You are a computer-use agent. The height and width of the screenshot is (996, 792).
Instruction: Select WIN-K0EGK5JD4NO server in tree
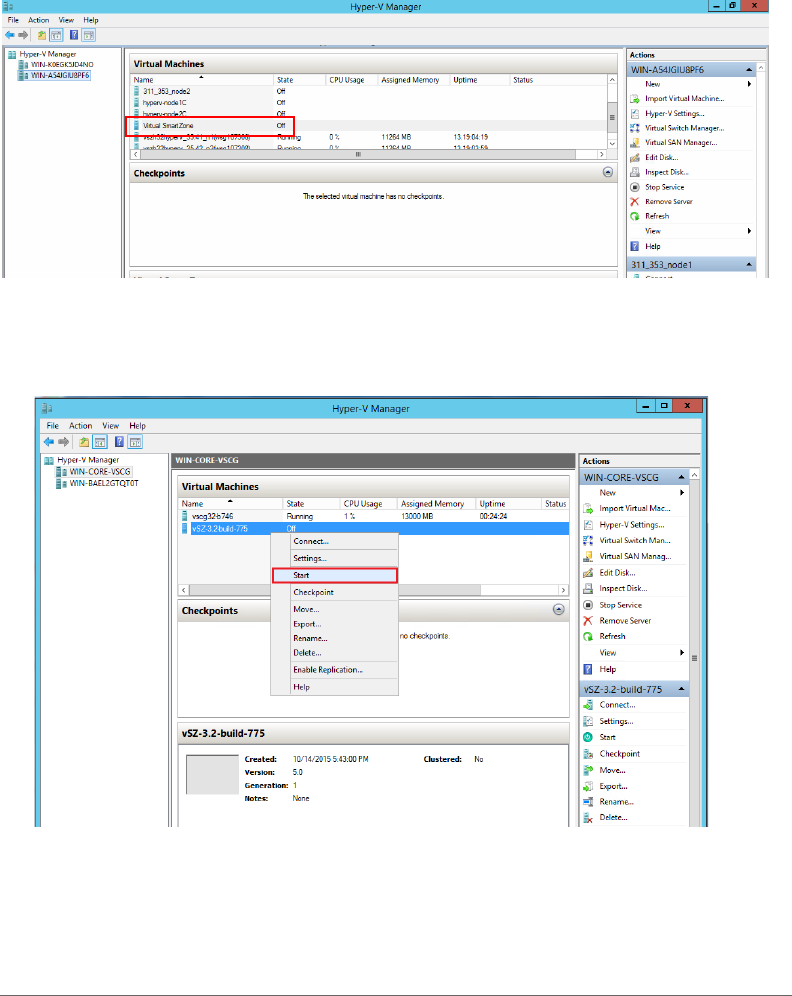[x=62, y=65]
